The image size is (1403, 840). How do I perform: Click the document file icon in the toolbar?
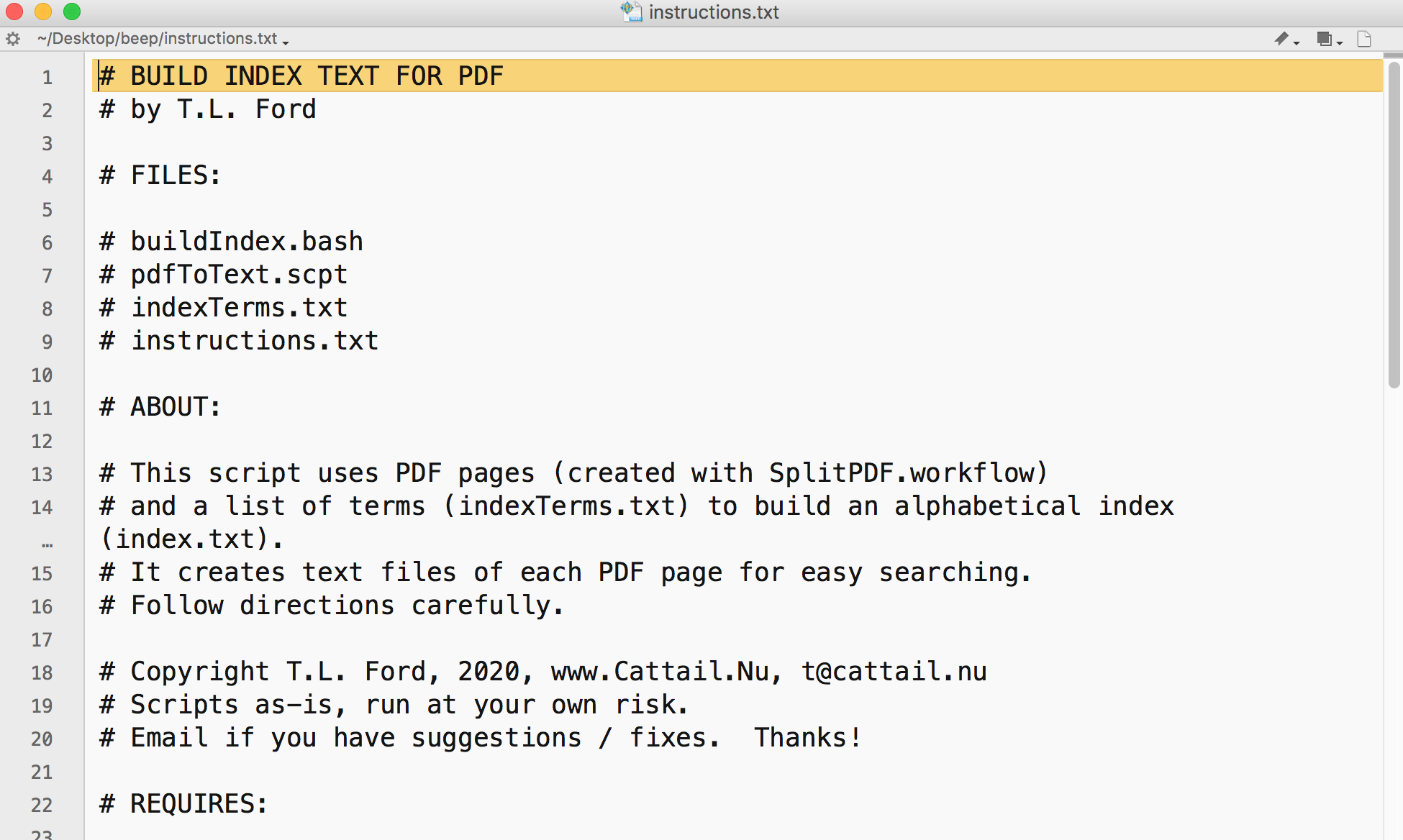tap(1364, 39)
